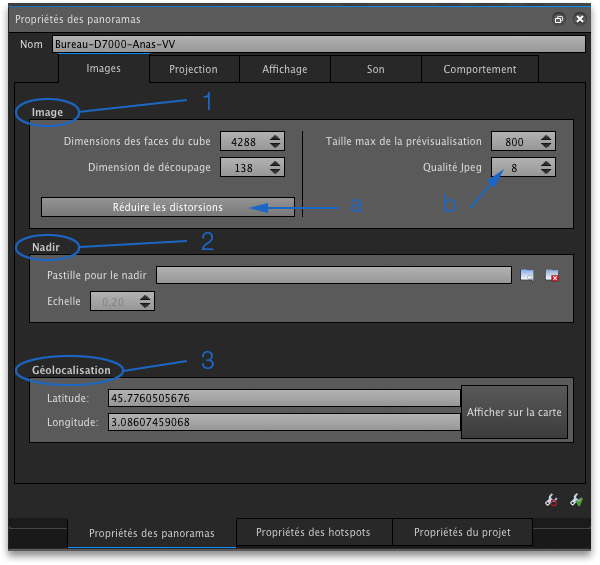Decrease Taille max de la prévisualisation

(x=546, y=145)
